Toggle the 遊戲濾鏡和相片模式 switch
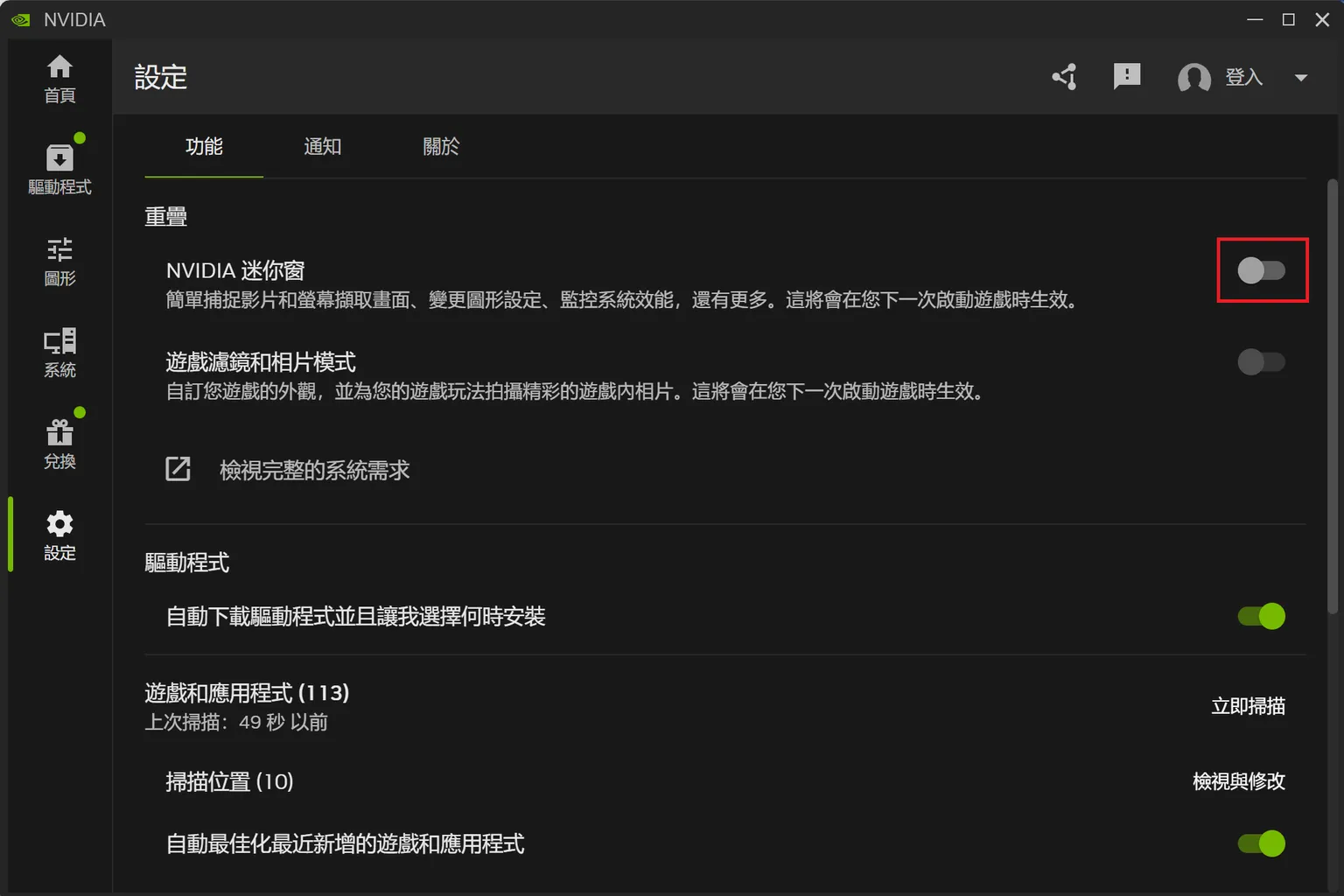1344x896 pixels. pos(1261,361)
